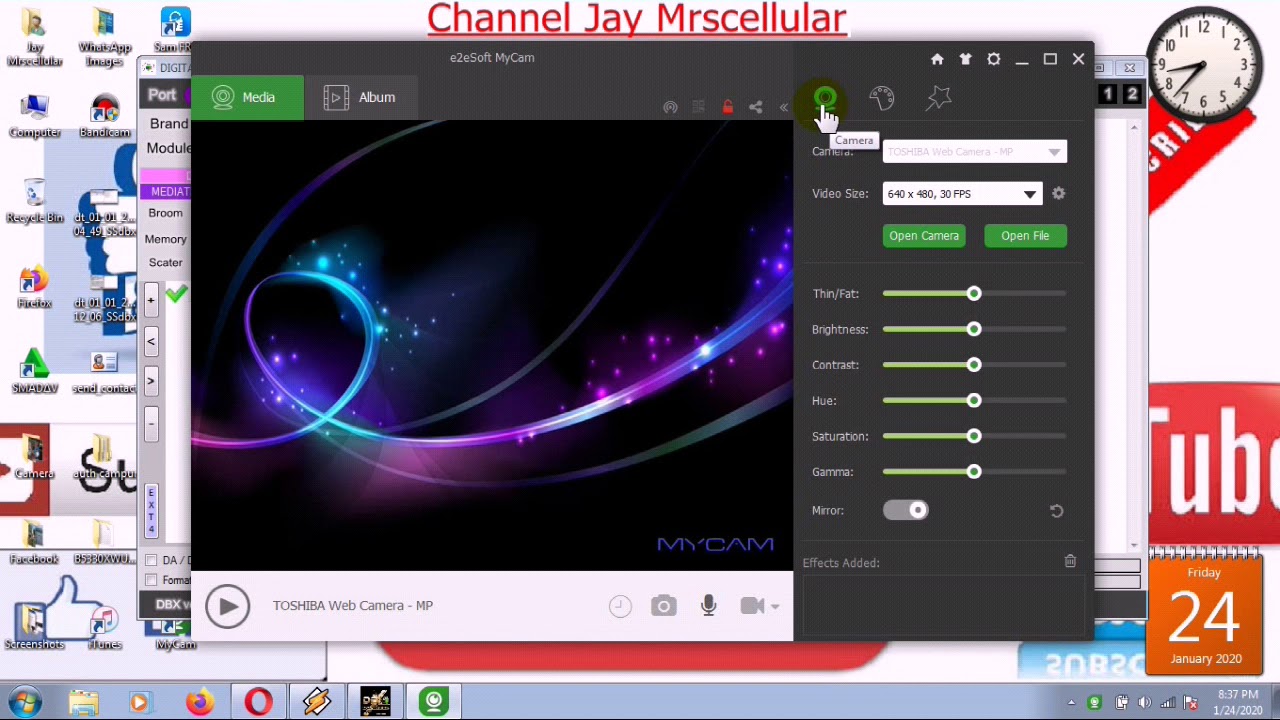Open video size settings gear
The height and width of the screenshot is (720, 1280).
tap(1059, 193)
